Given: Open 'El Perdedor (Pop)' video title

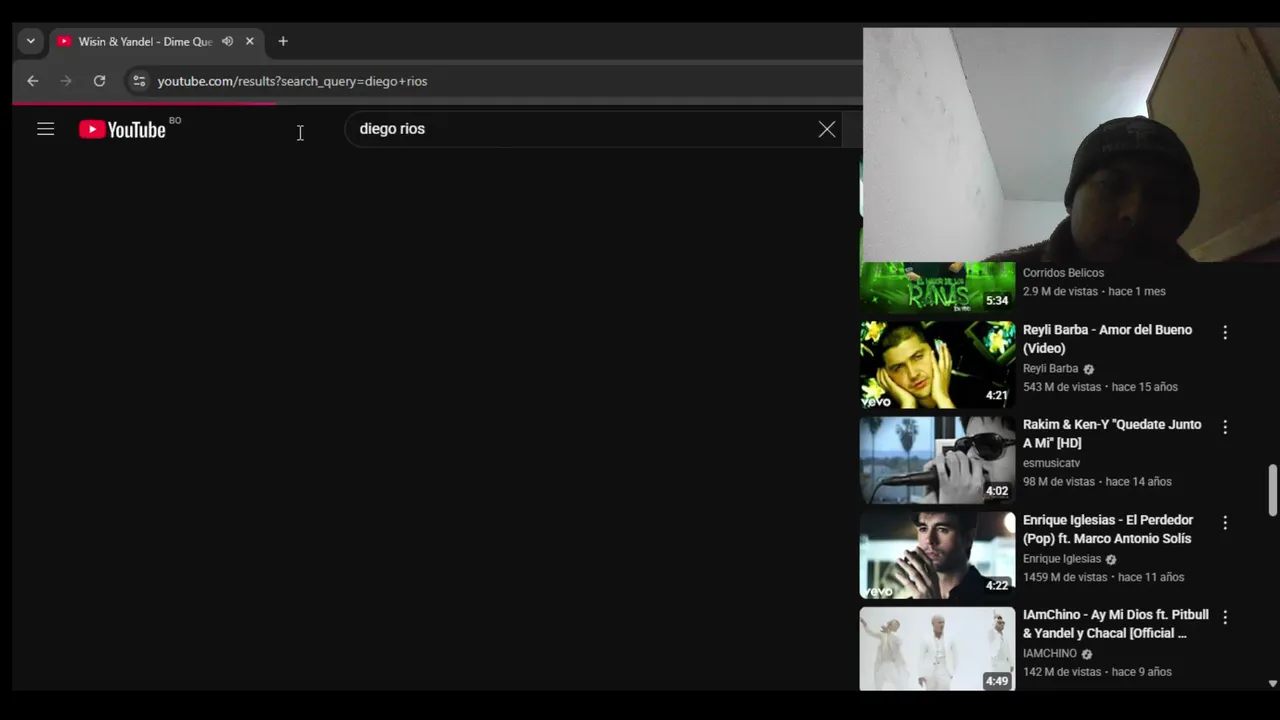Looking at the screenshot, I should (1108, 529).
